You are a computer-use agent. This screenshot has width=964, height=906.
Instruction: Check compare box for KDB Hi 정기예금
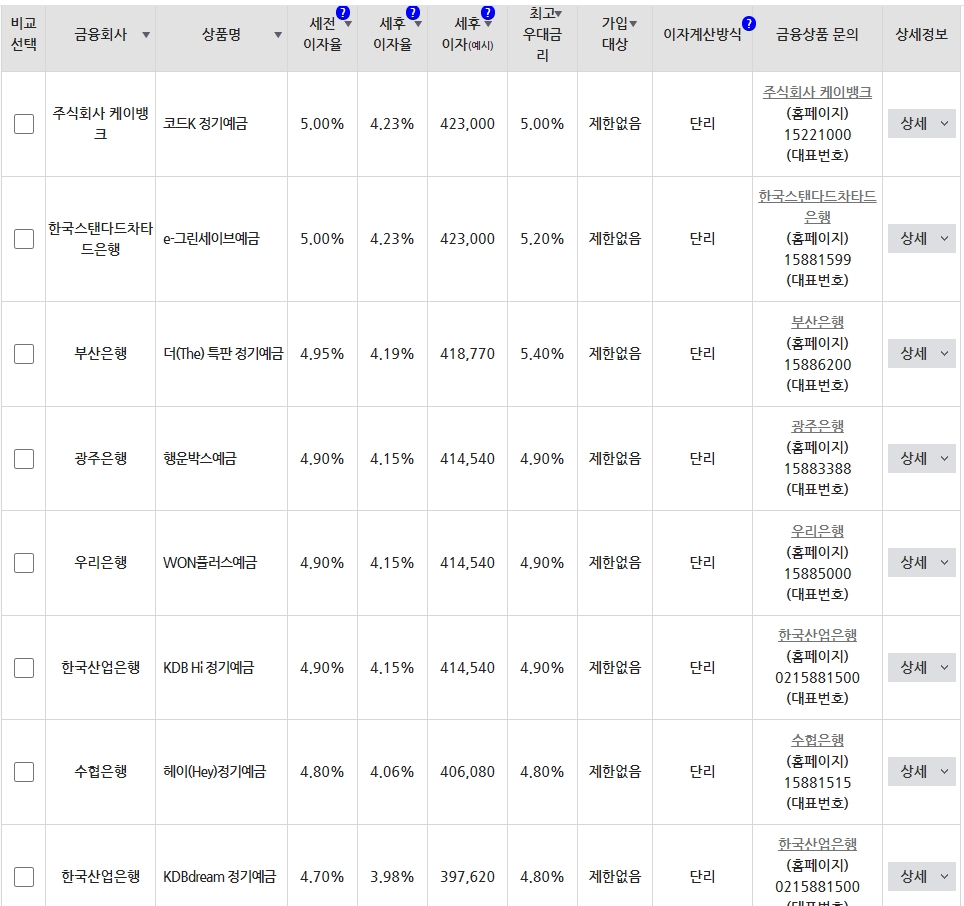(x=24, y=668)
